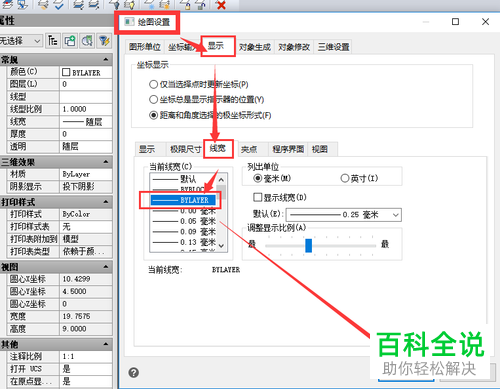The height and width of the screenshot is (389, 500).
Task: Click the select objects cursor icon
Action: click(x=87, y=41)
